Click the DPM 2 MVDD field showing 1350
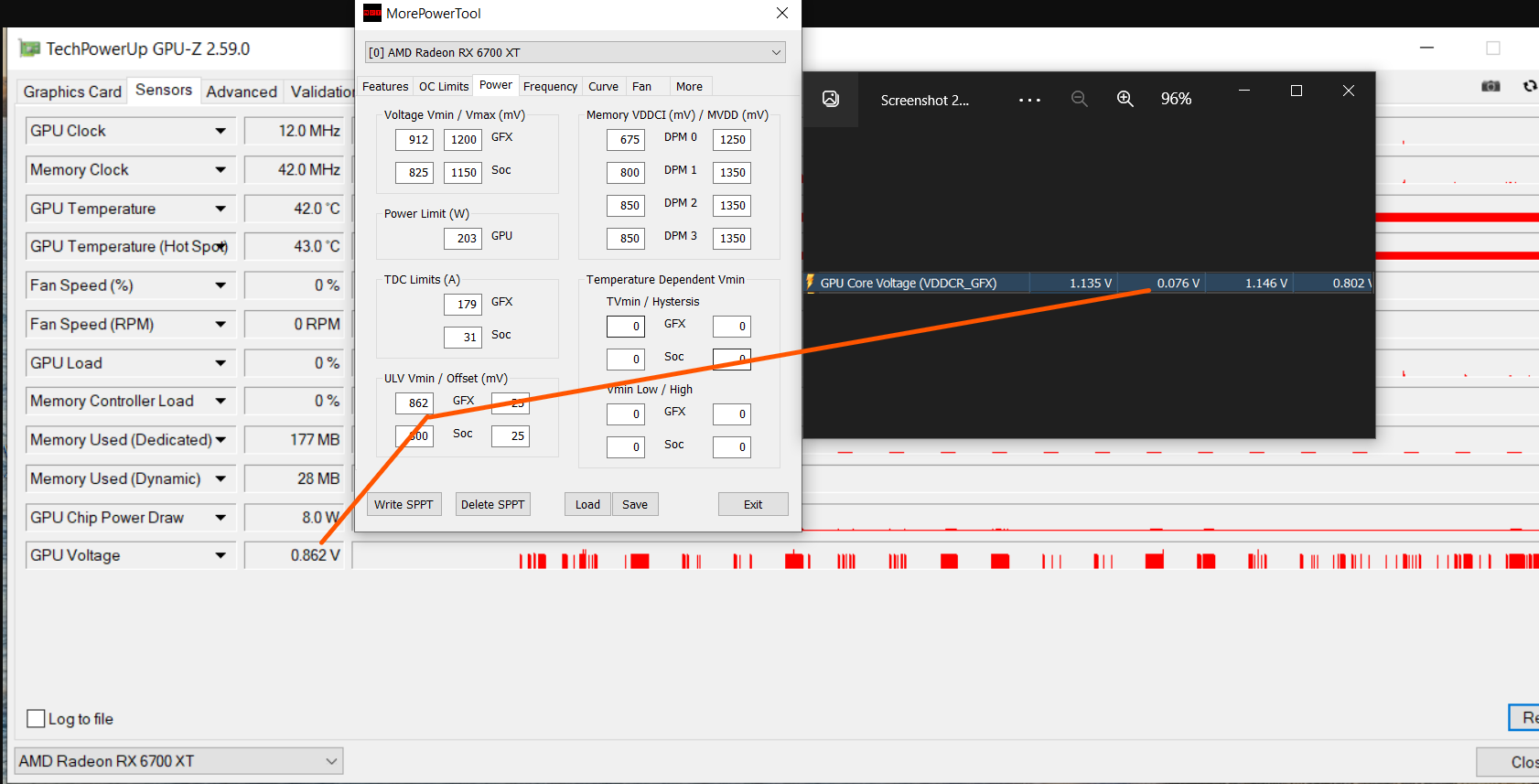 (732, 205)
